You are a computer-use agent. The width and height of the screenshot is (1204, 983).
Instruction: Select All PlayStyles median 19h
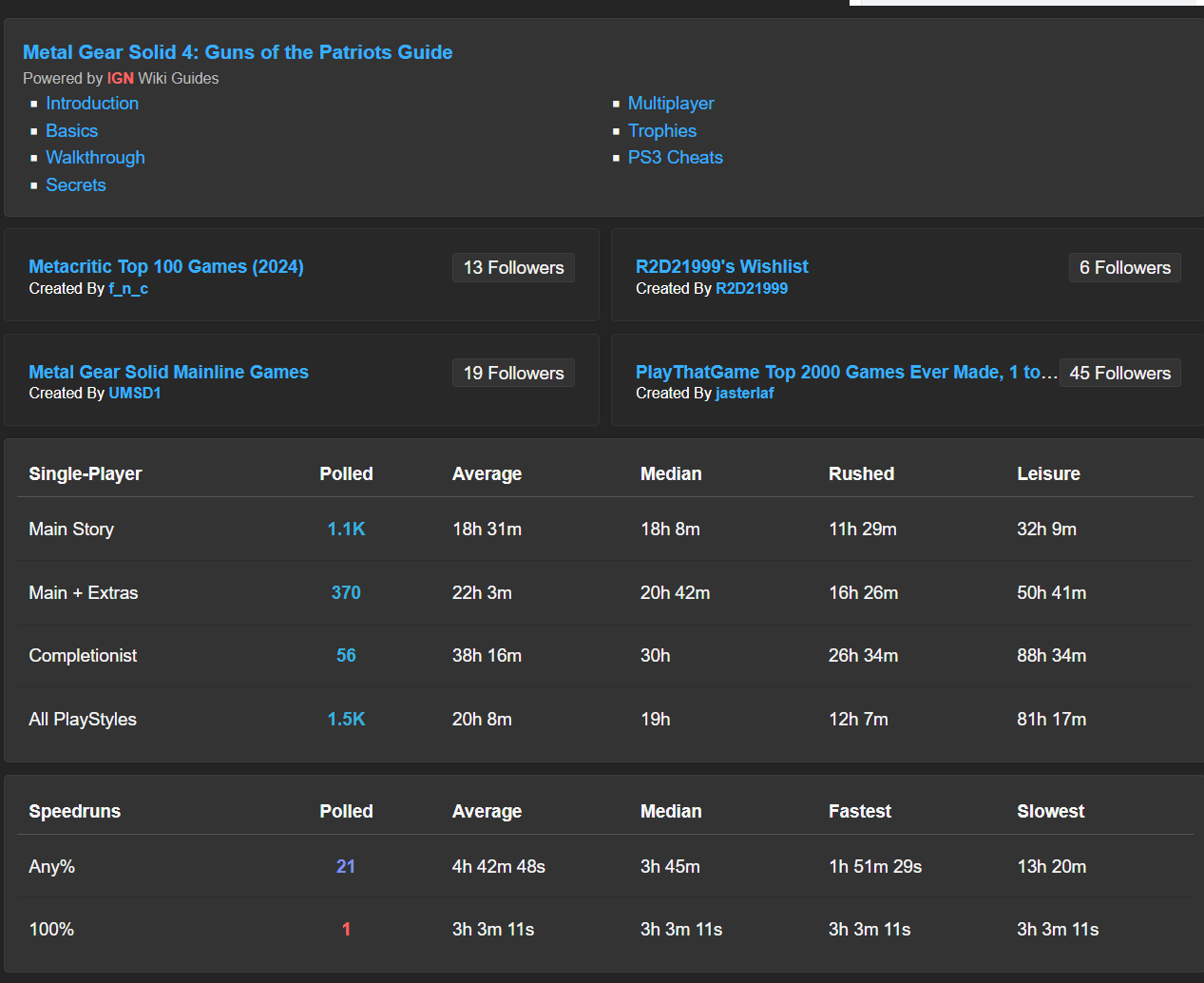[x=656, y=720]
